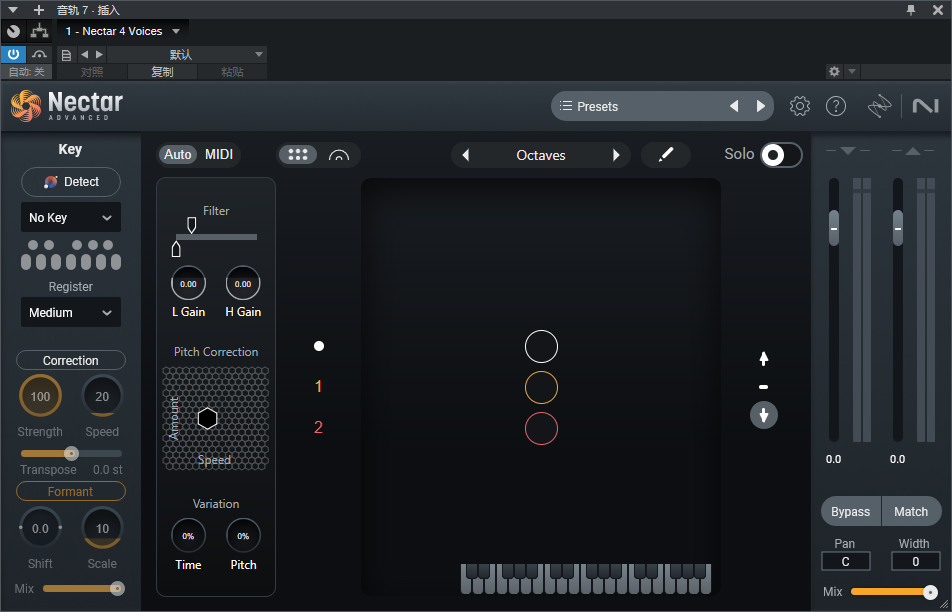The height and width of the screenshot is (612, 952).
Task: Click the down arrow voice direction button
Action: [764, 415]
